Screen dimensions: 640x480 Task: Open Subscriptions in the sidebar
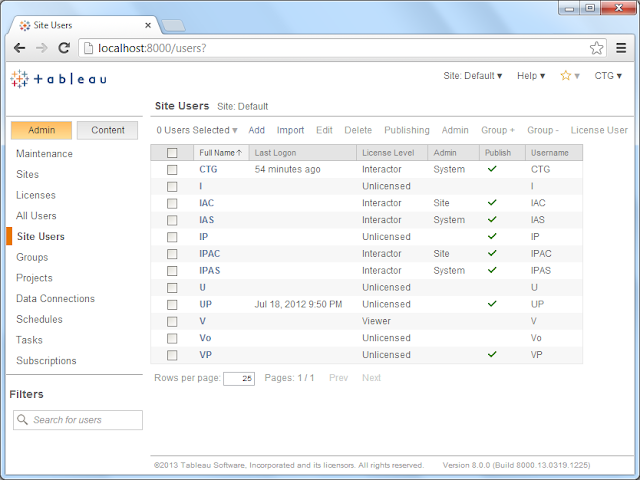(x=46, y=361)
